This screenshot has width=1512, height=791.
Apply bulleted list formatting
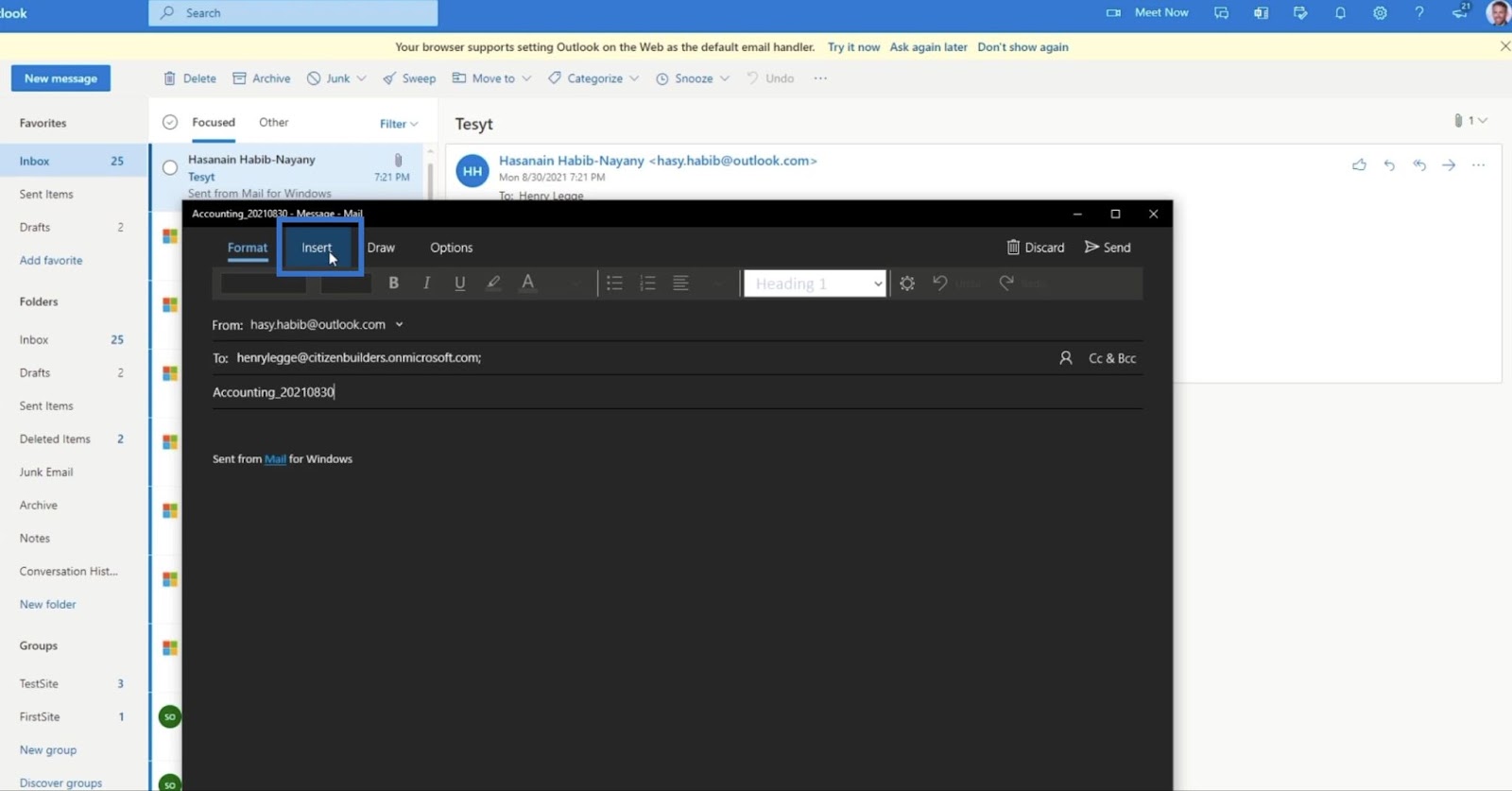[x=614, y=283]
